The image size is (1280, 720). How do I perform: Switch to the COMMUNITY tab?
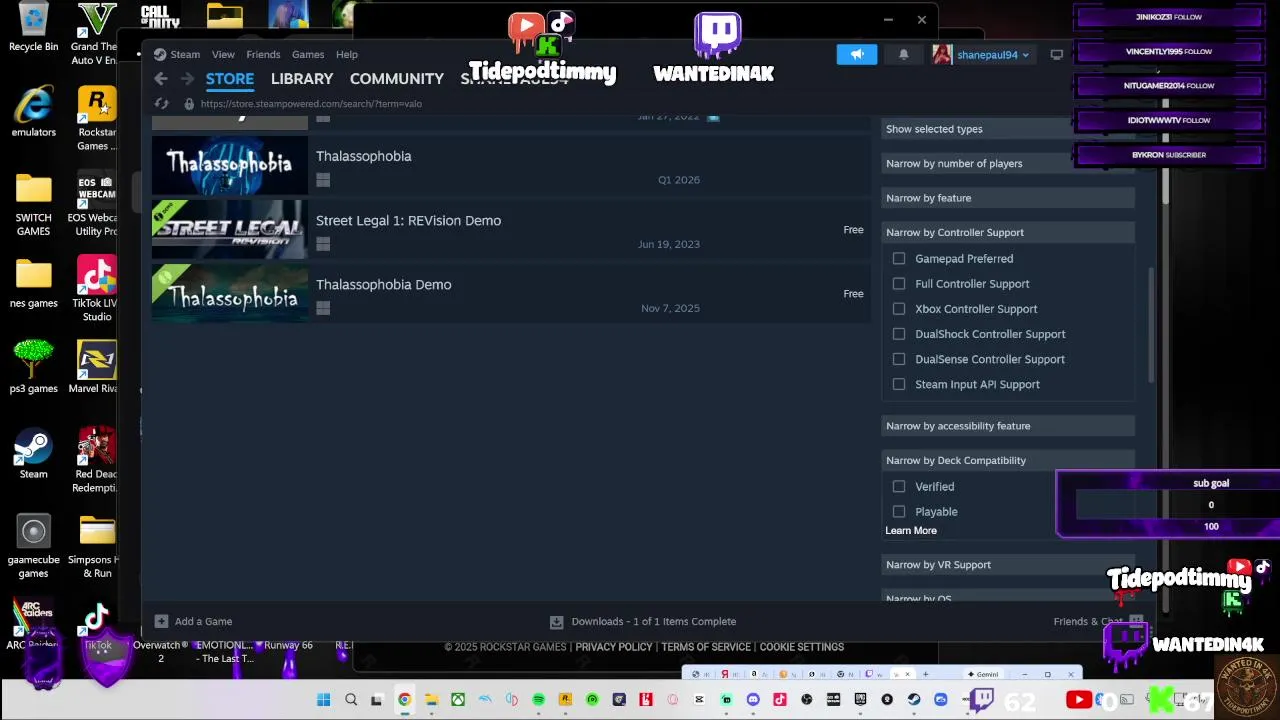coord(397,78)
